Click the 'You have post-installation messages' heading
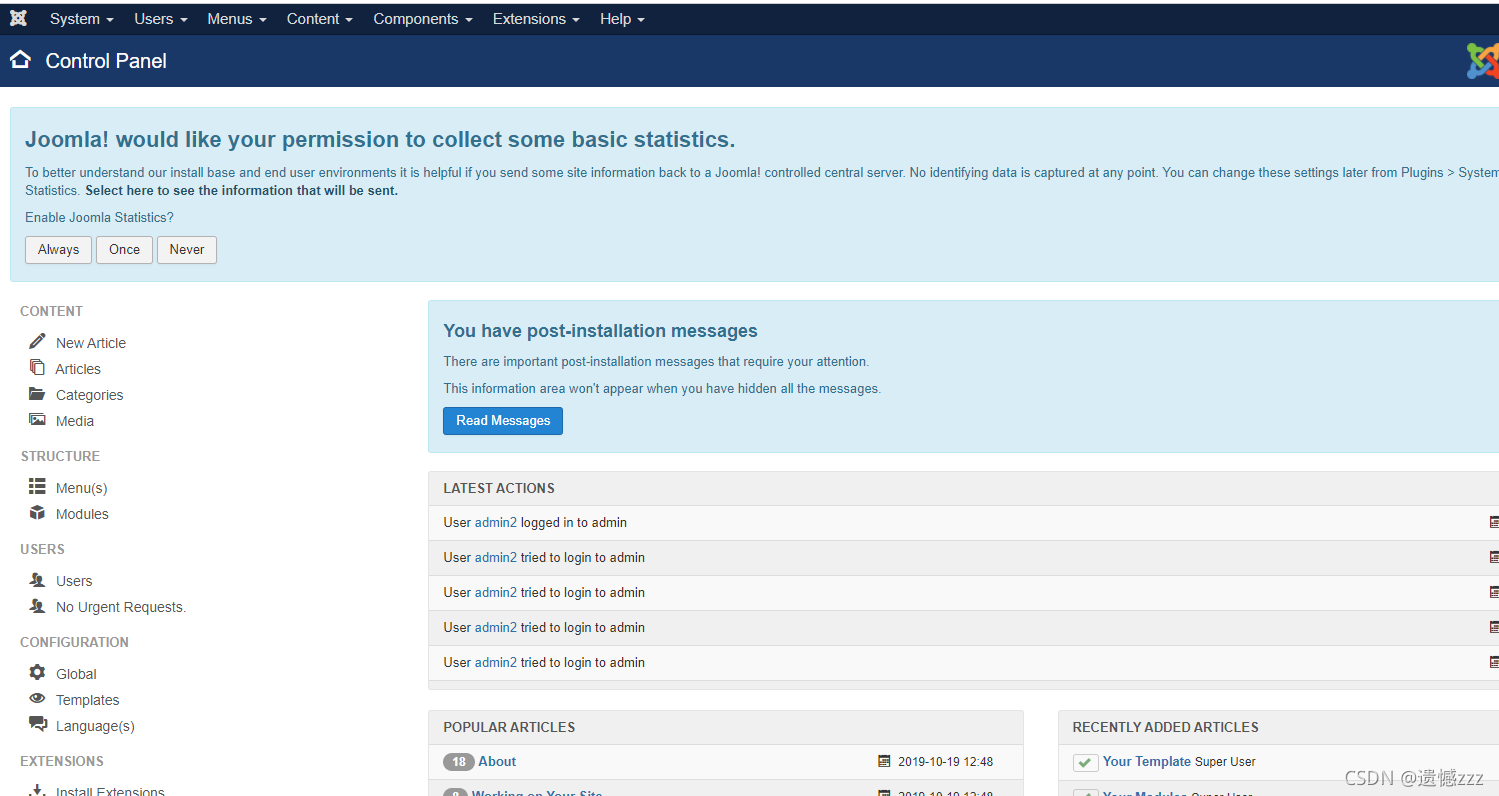 [x=600, y=331]
